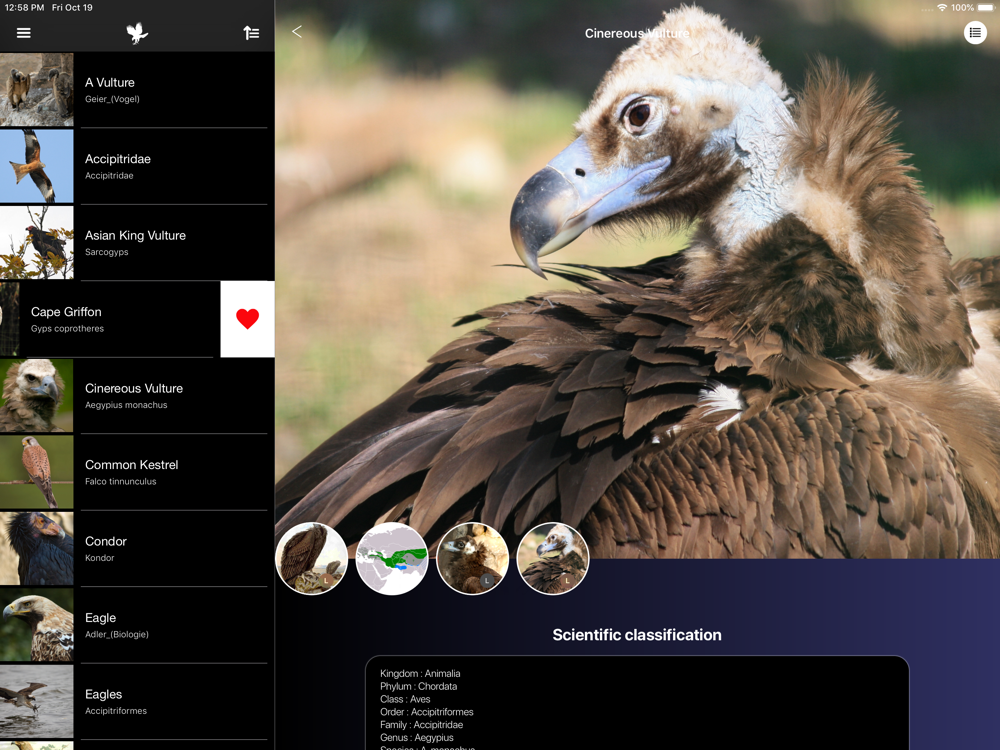This screenshot has width=1000, height=750.
Task: Change the sort order with the sort icon
Action: pos(251,33)
